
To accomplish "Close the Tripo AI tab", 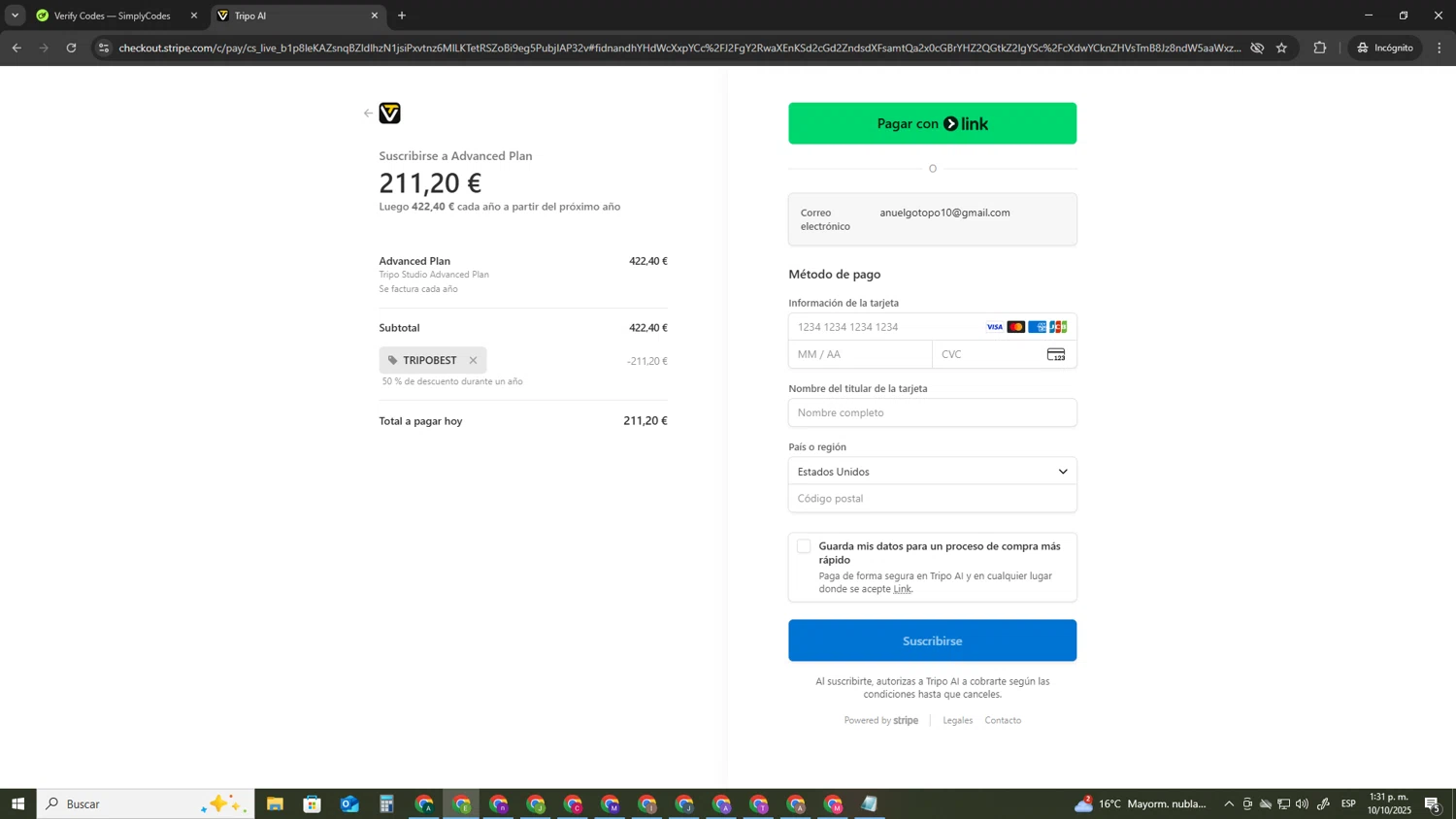I will pos(375,16).
